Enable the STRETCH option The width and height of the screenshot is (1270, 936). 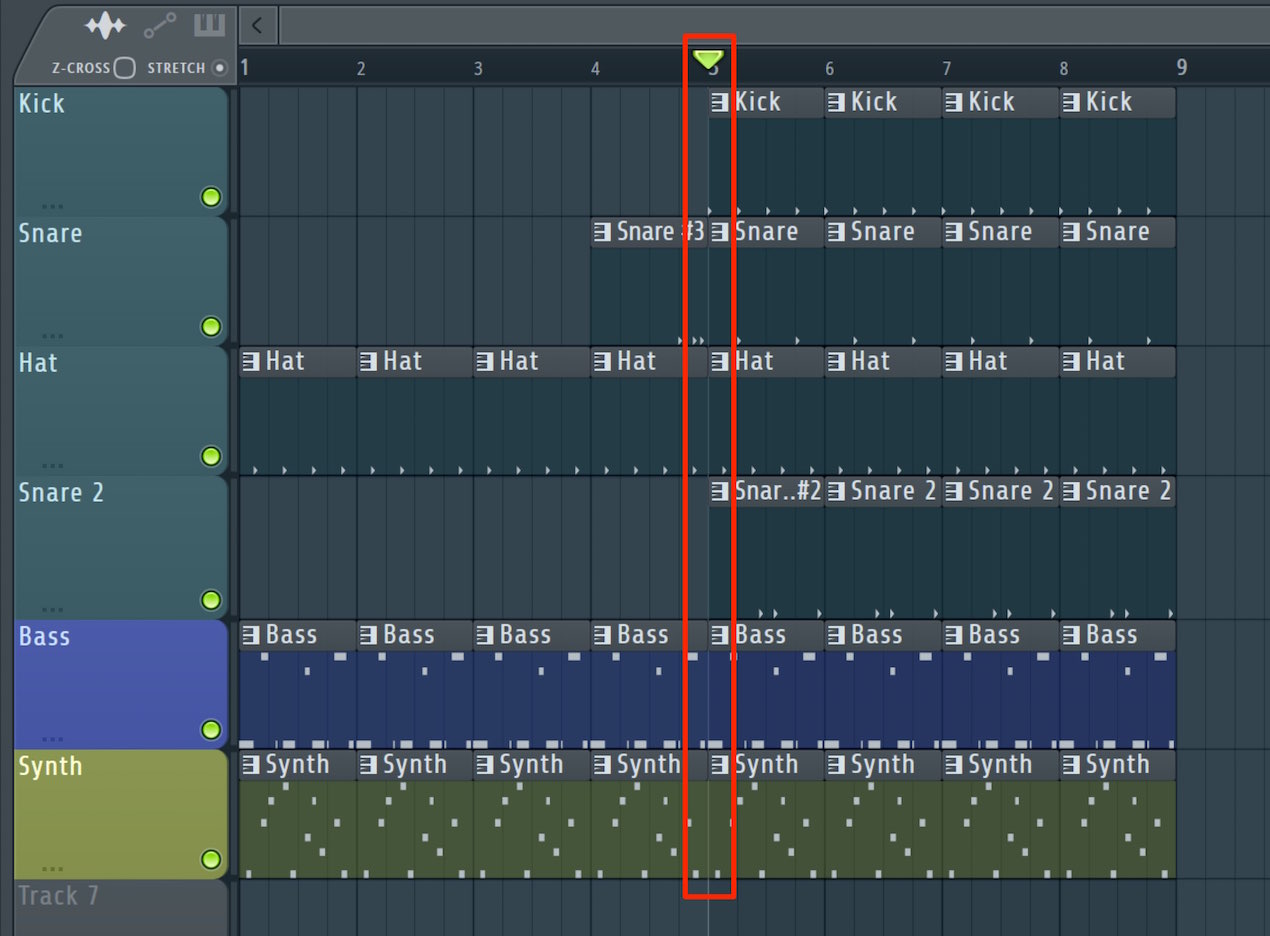click(x=220, y=68)
